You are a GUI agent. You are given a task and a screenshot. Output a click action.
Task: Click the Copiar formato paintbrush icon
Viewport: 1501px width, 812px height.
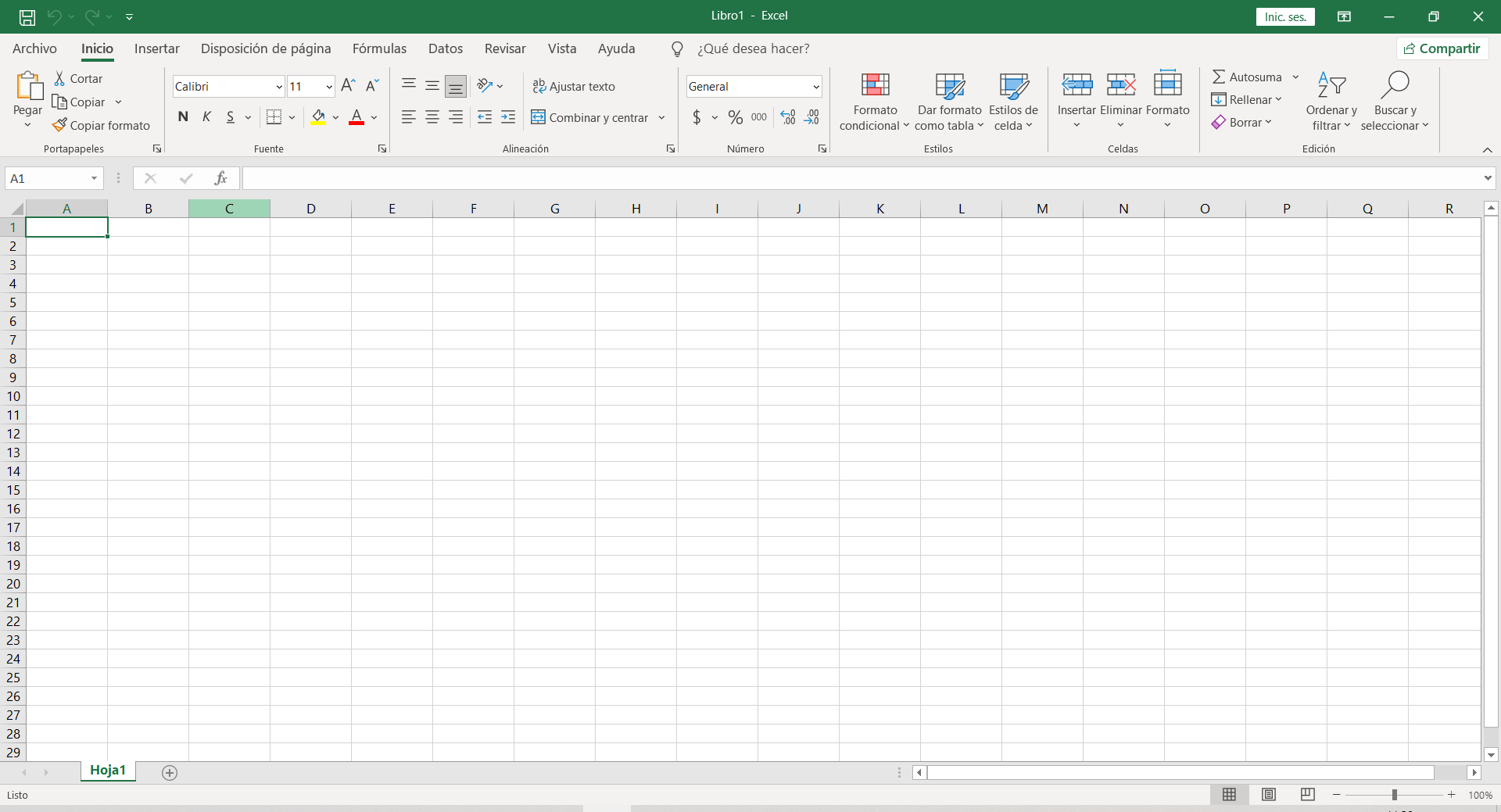(59, 125)
